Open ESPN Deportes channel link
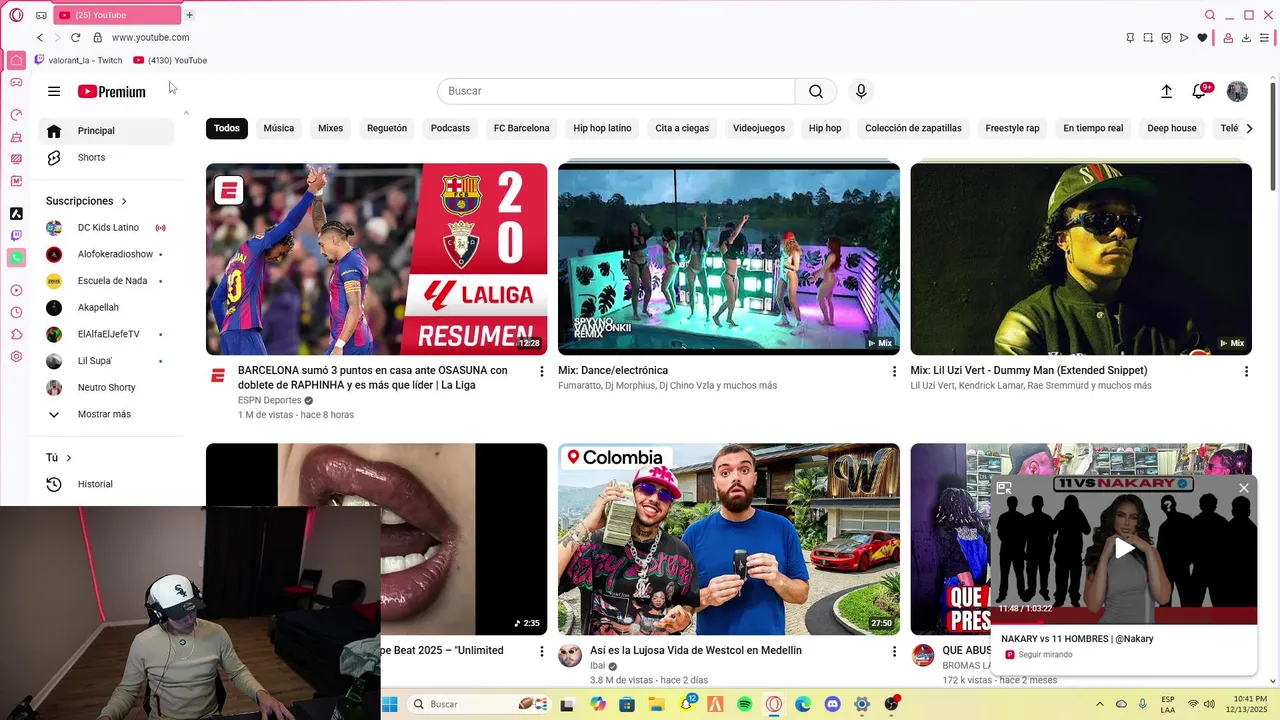The width and height of the screenshot is (1280, 720). pos(269,400)
